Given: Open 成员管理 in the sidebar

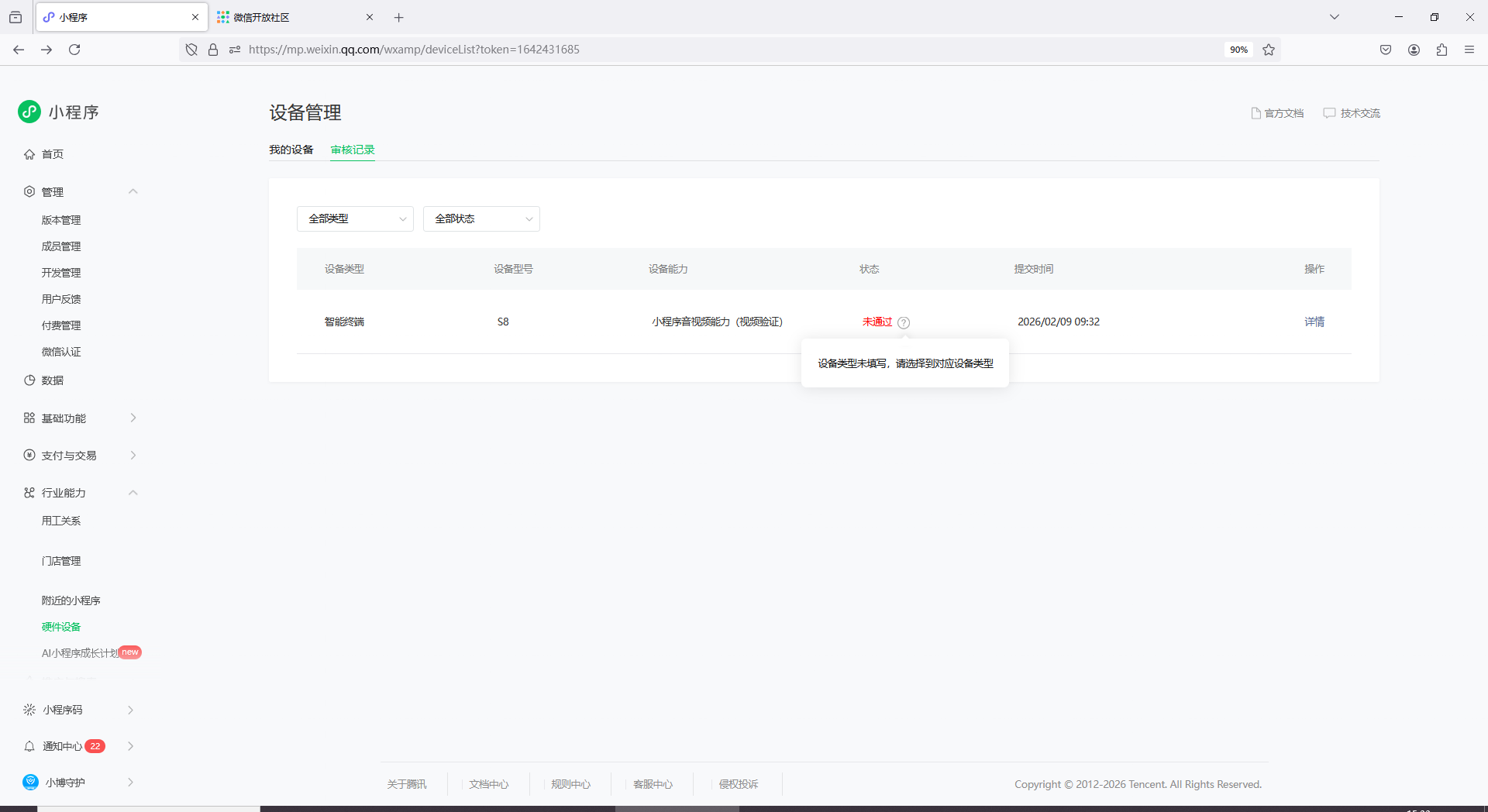Looking at the screenshot, I should tap(61, 246).
